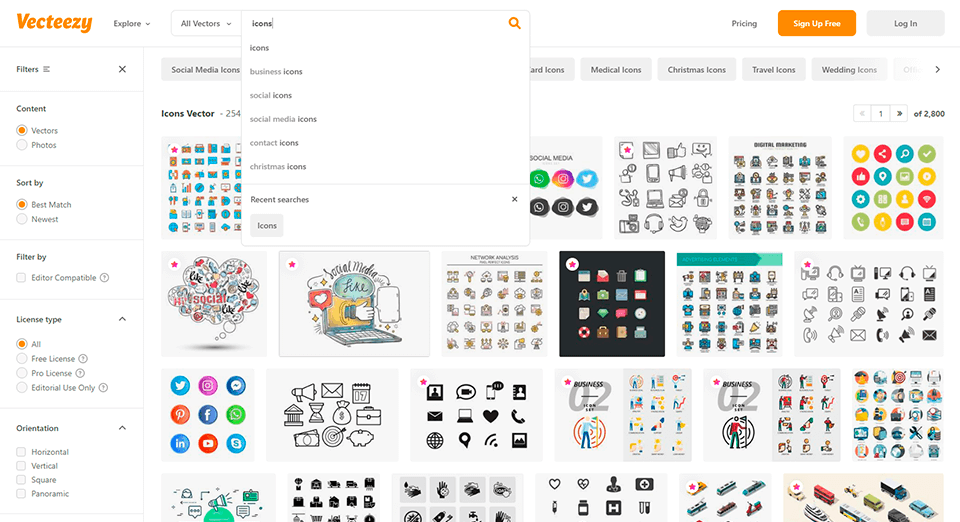Choose 'social media icons' suggestion

[283, 119]
